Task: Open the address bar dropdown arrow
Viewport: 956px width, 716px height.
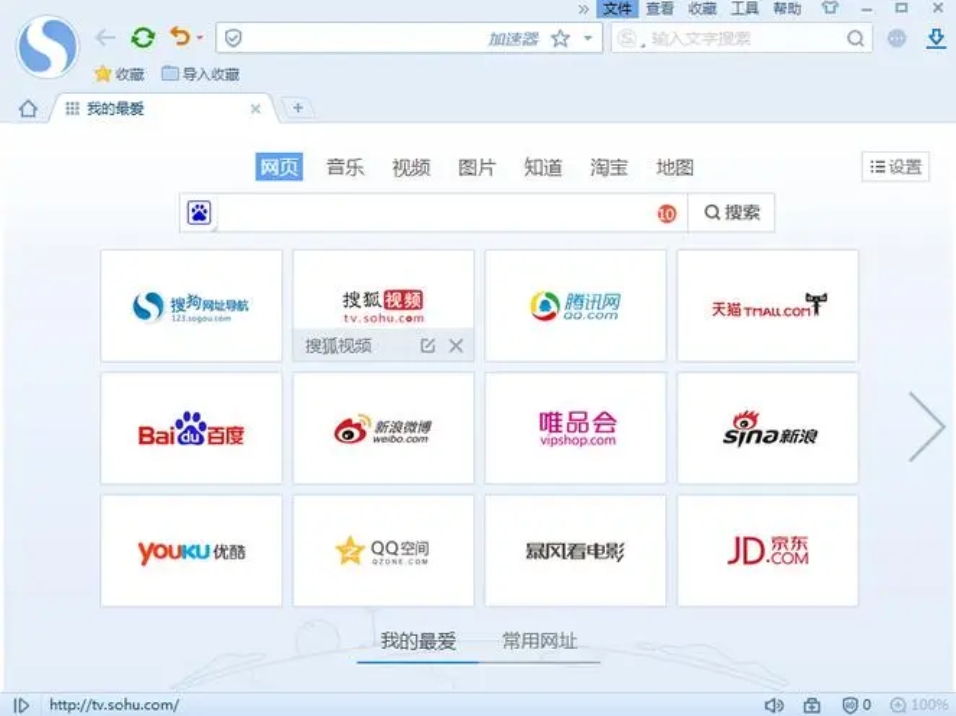Action: pos(588,38)
